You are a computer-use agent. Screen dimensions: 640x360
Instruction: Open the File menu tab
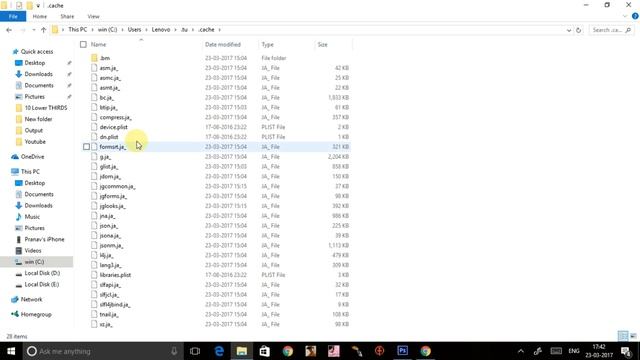coord(13,16)
